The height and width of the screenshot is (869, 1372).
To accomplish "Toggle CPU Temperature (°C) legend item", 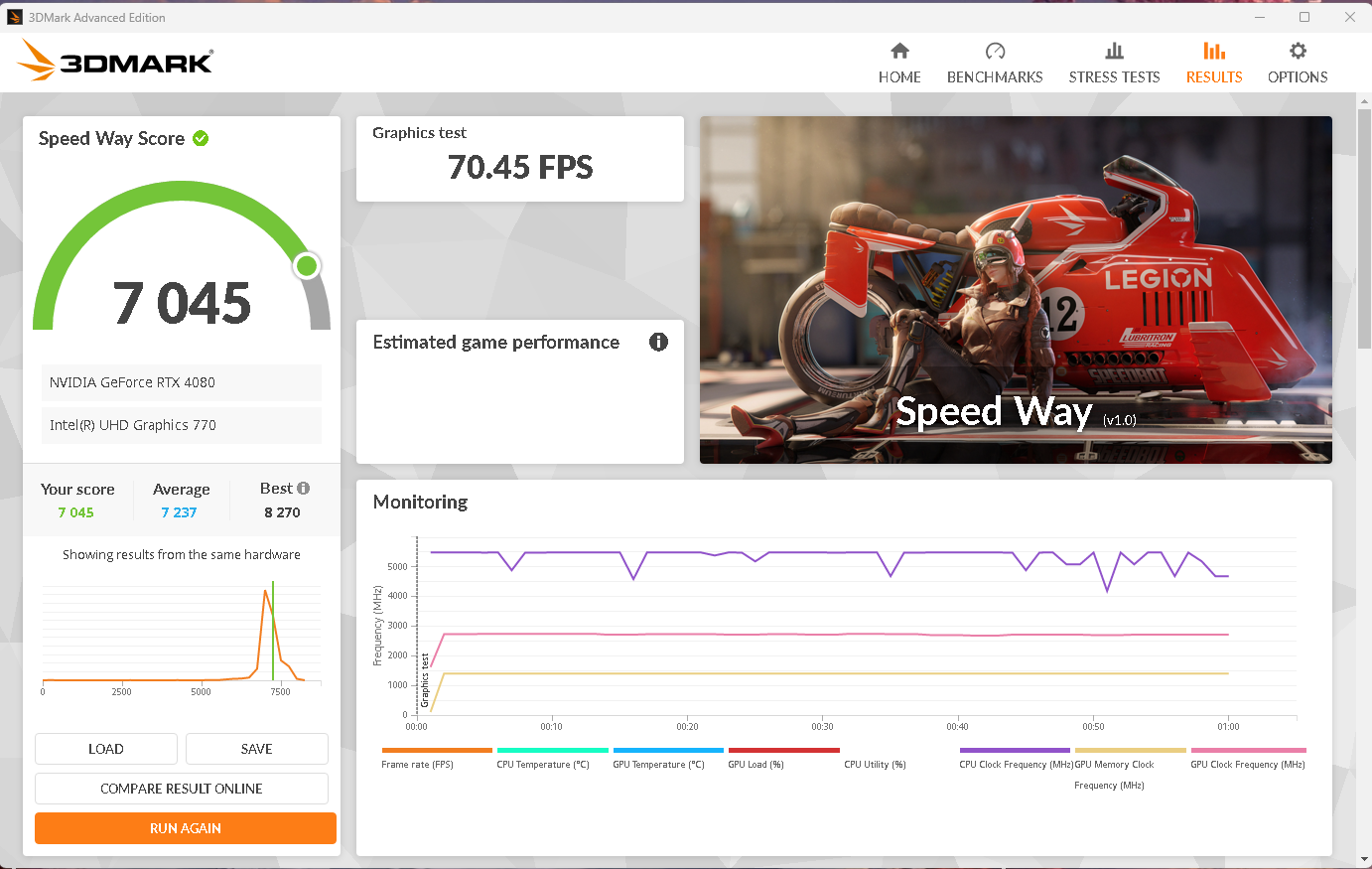I will tap(552, 758).
